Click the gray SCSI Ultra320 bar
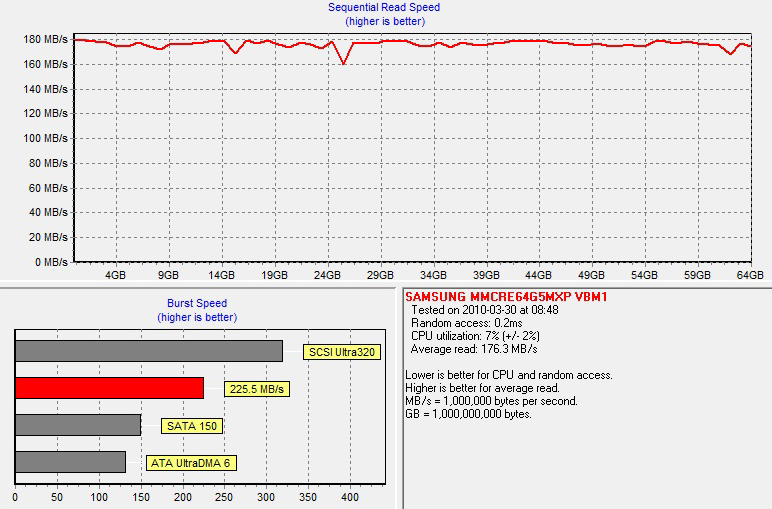 pos(148,351)
